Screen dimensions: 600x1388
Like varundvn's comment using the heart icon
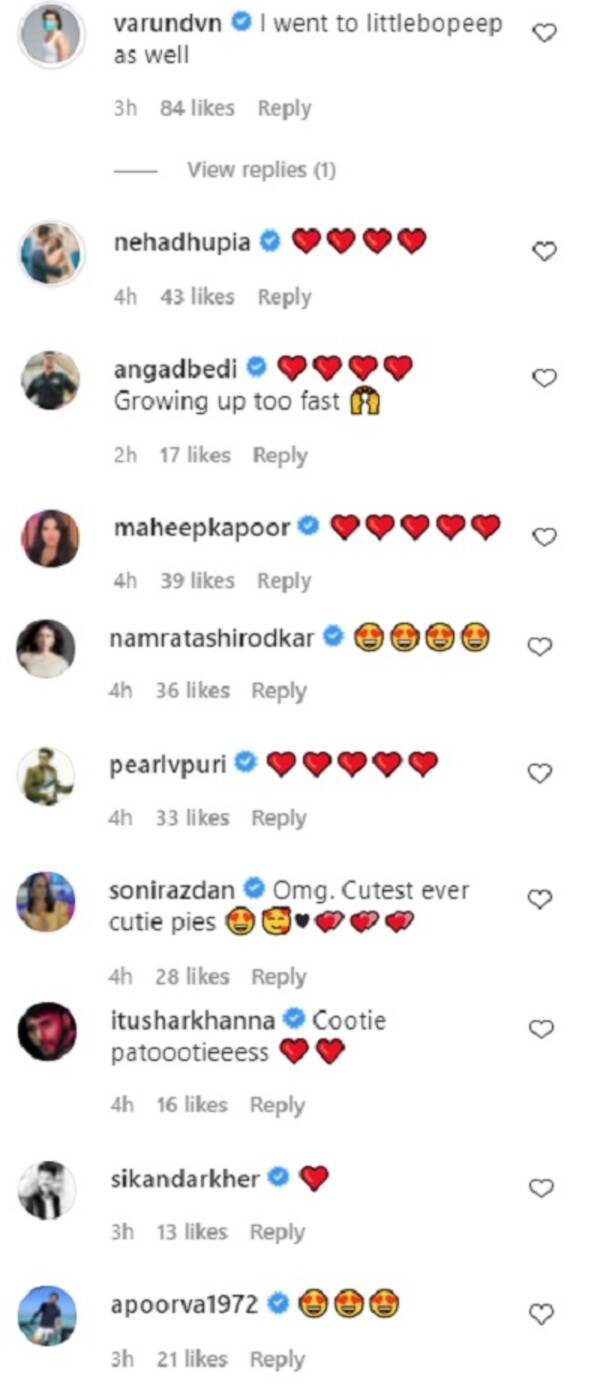pyautogui.click(x=543, y=33)
